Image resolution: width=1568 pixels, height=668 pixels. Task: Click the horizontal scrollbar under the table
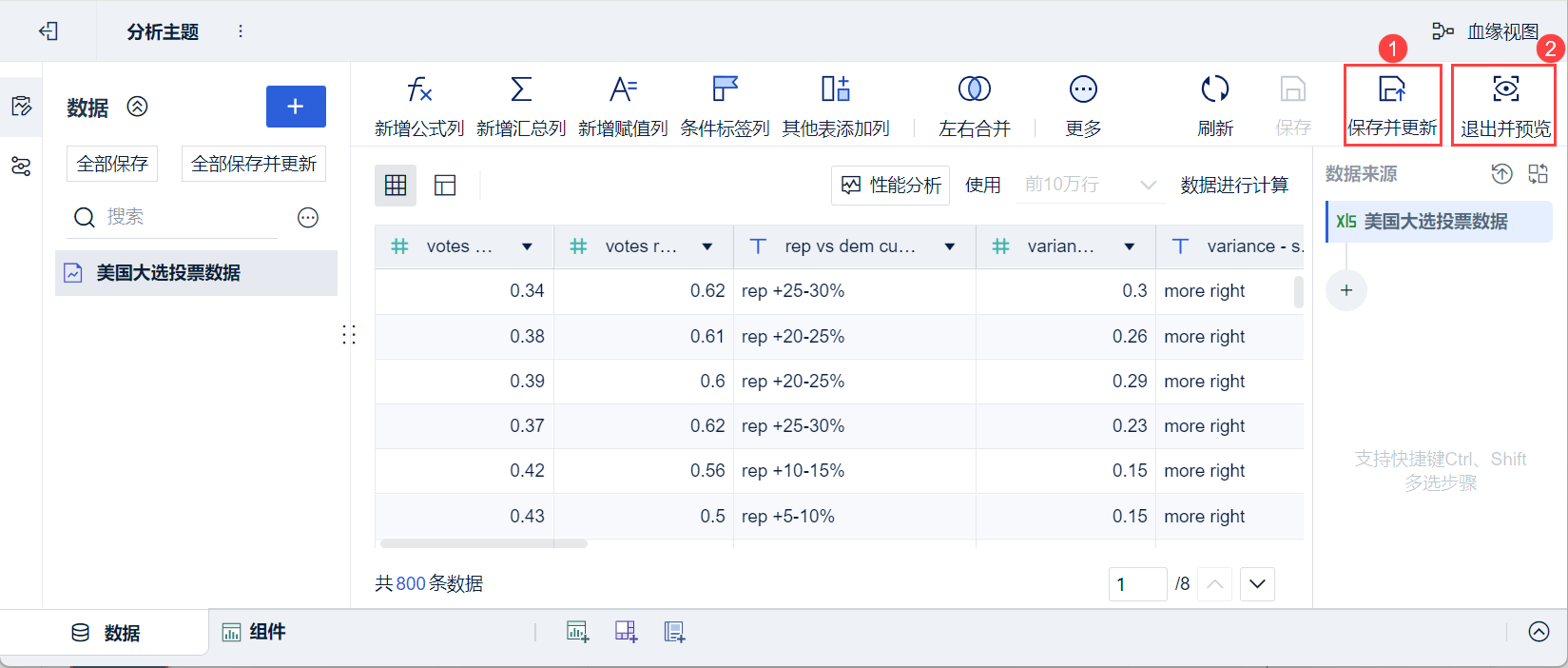[x=483, y=544]
